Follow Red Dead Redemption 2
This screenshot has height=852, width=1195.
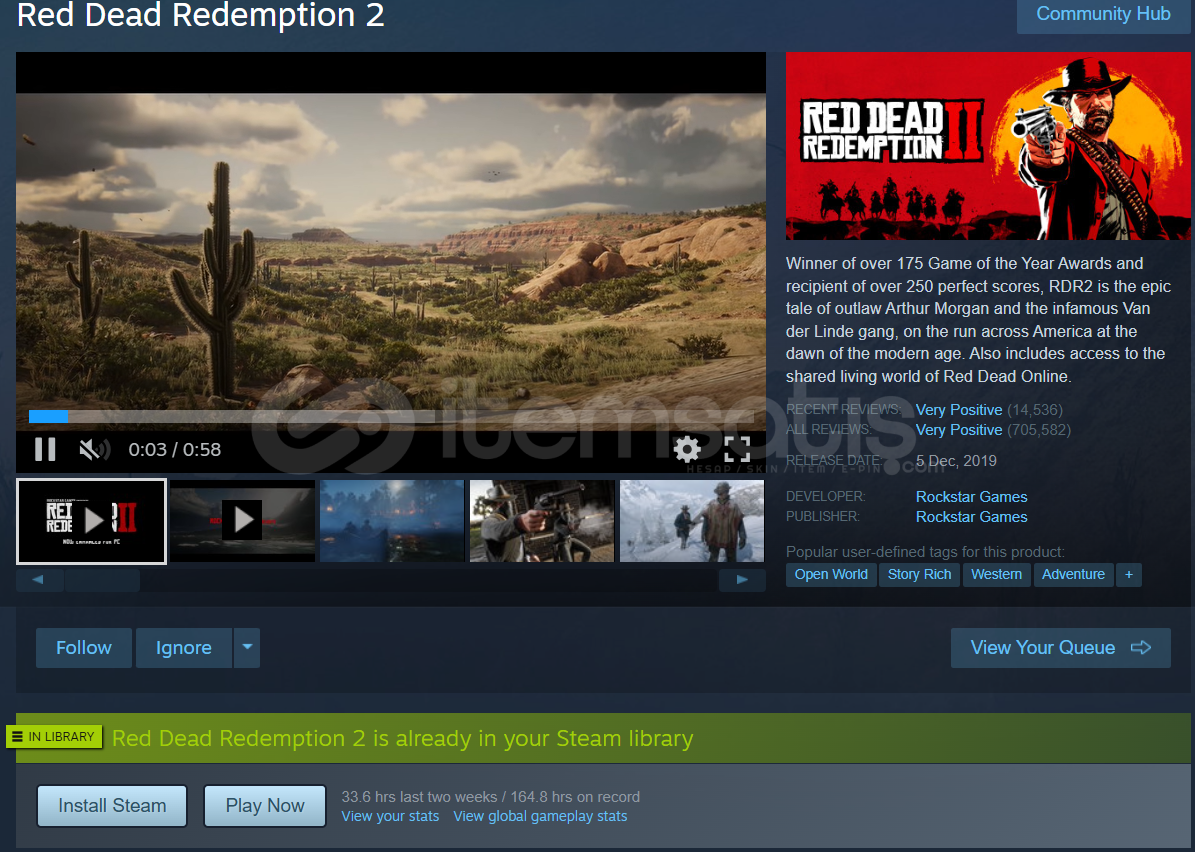(84, 648)
